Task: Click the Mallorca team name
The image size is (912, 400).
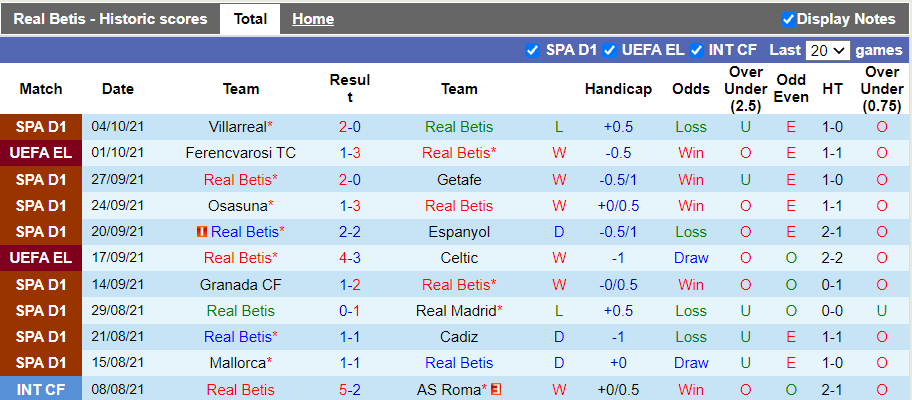Action: tap(241, 363)
